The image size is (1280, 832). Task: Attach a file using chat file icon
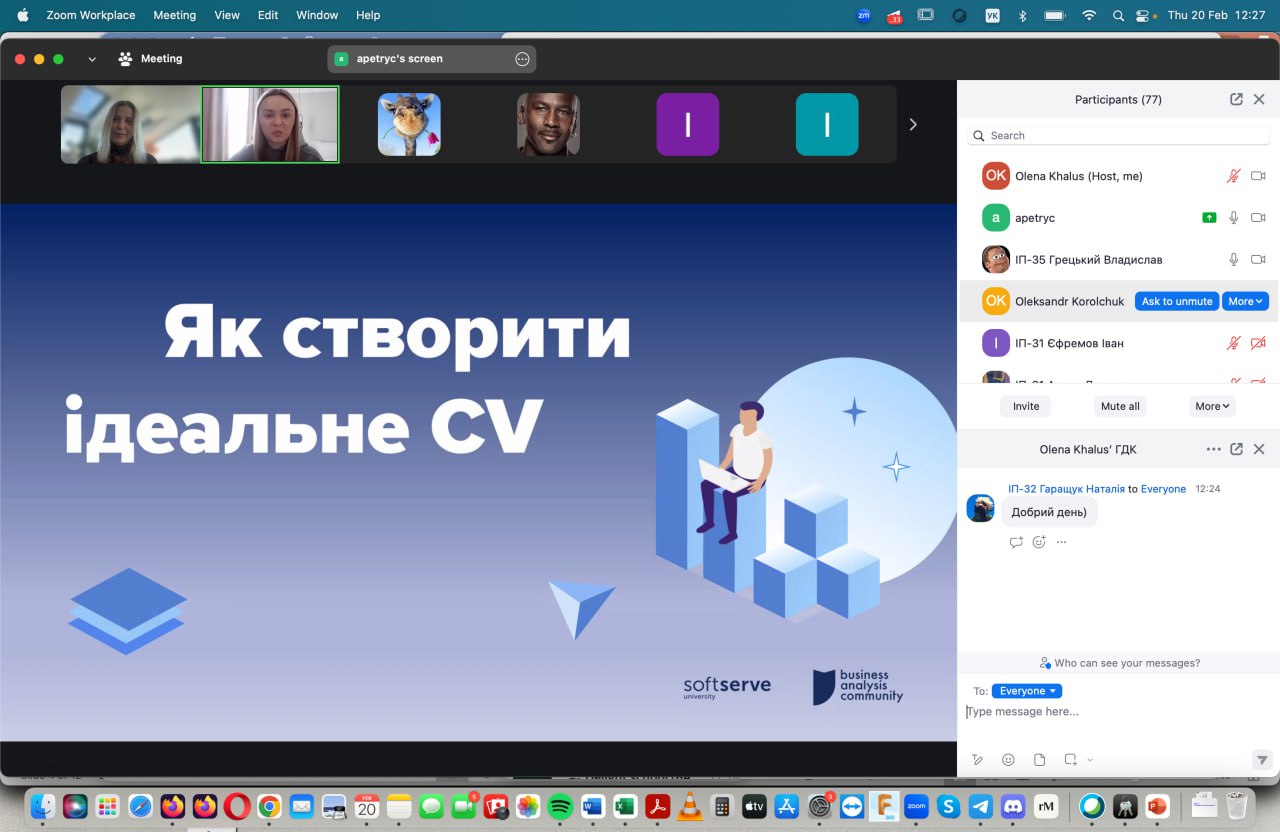click(1039, 760)
